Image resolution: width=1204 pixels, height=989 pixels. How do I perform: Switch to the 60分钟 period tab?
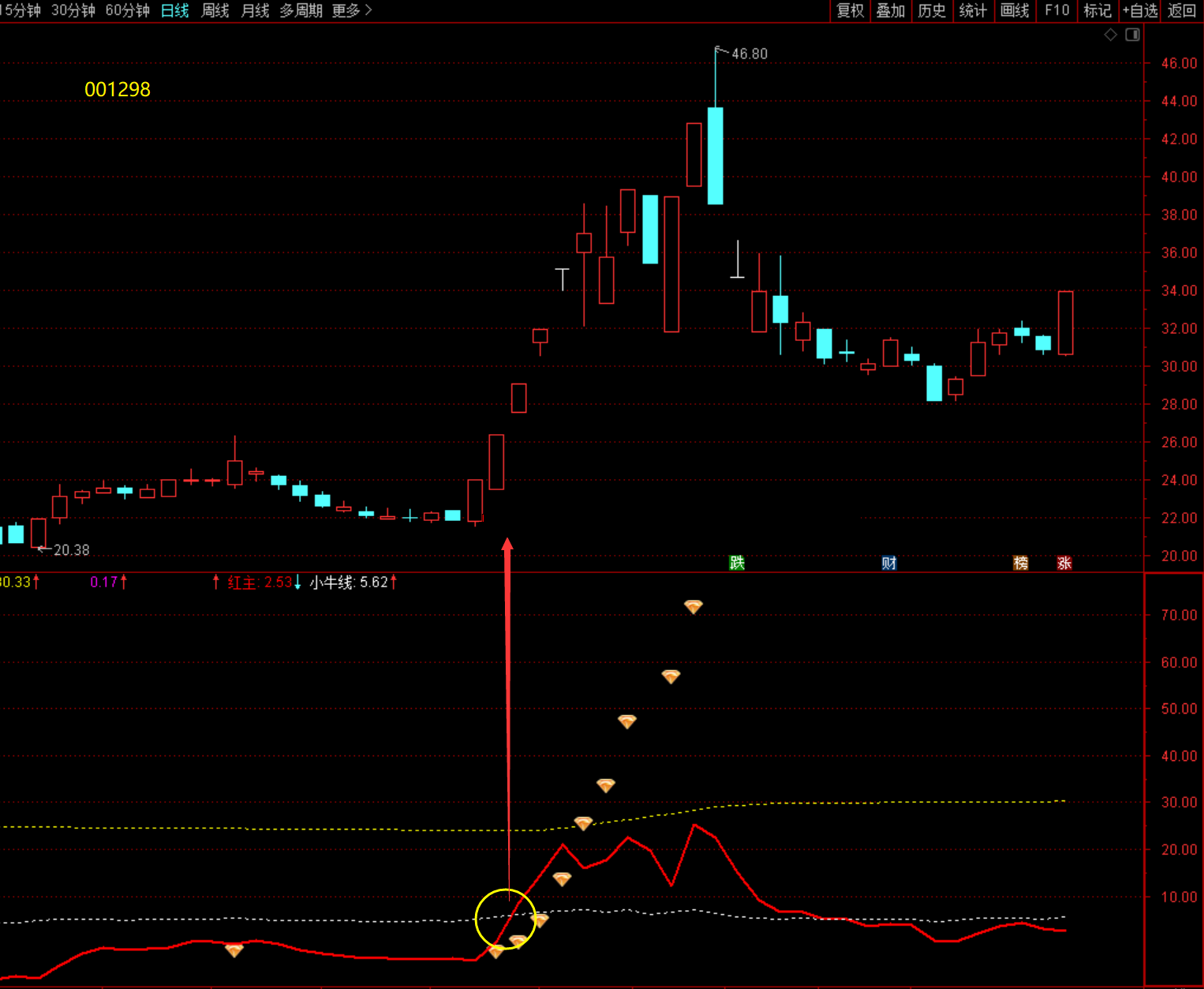pos(128,10)
